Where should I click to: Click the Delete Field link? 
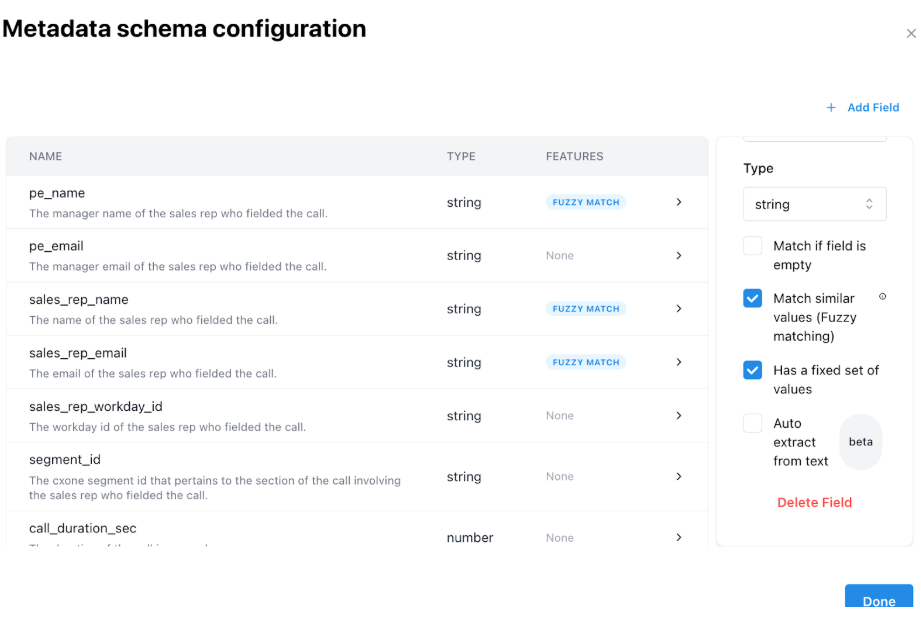pos(814,502)
